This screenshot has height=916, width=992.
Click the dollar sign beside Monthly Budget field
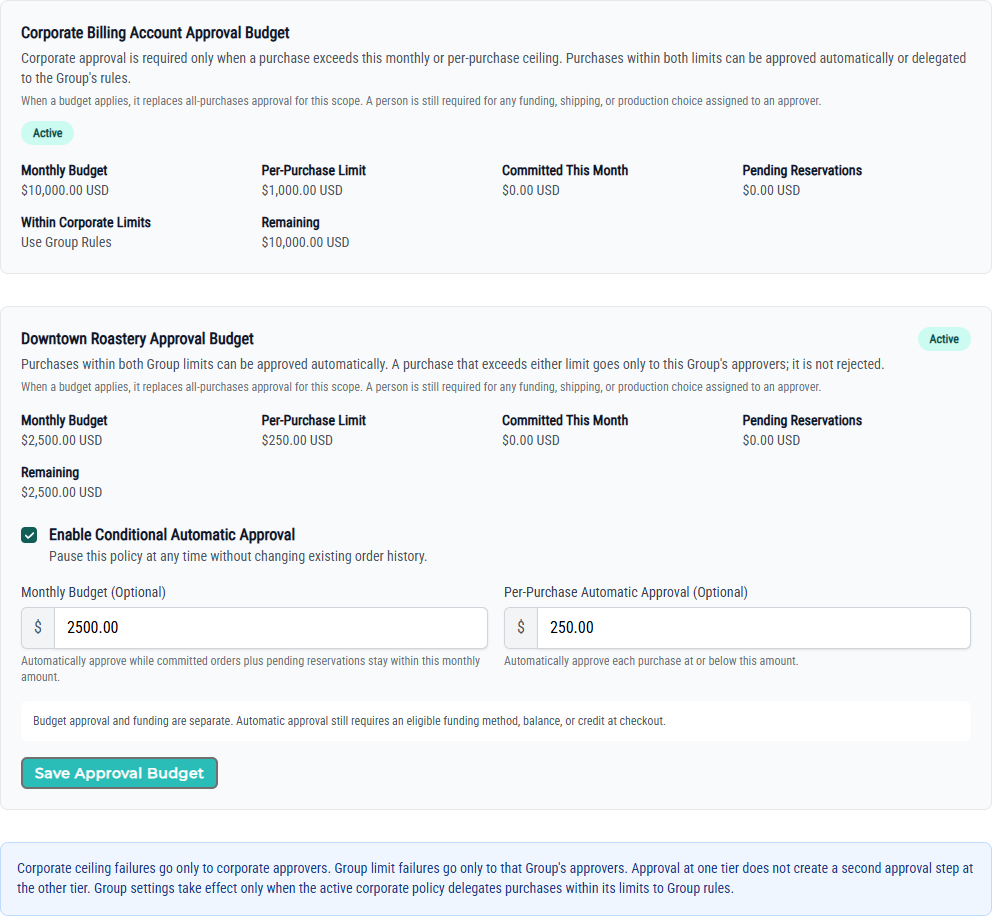(38, 628)
